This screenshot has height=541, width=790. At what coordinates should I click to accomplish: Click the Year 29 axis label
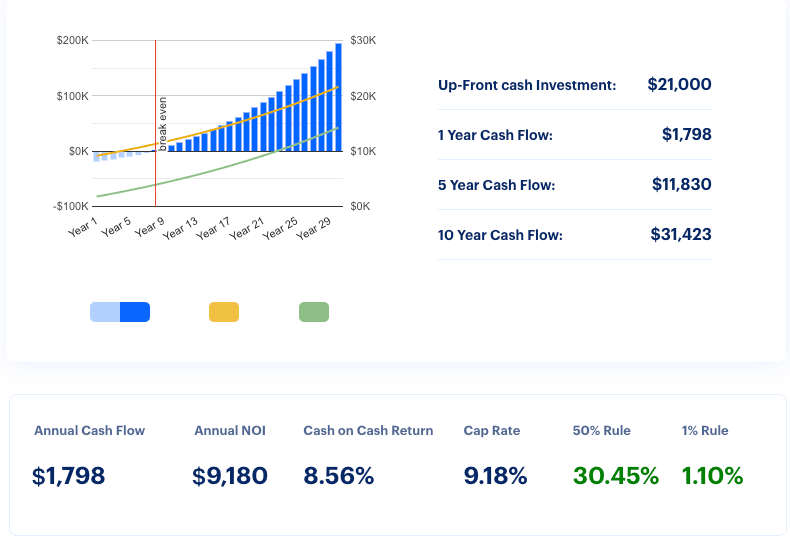coord(314,229)
